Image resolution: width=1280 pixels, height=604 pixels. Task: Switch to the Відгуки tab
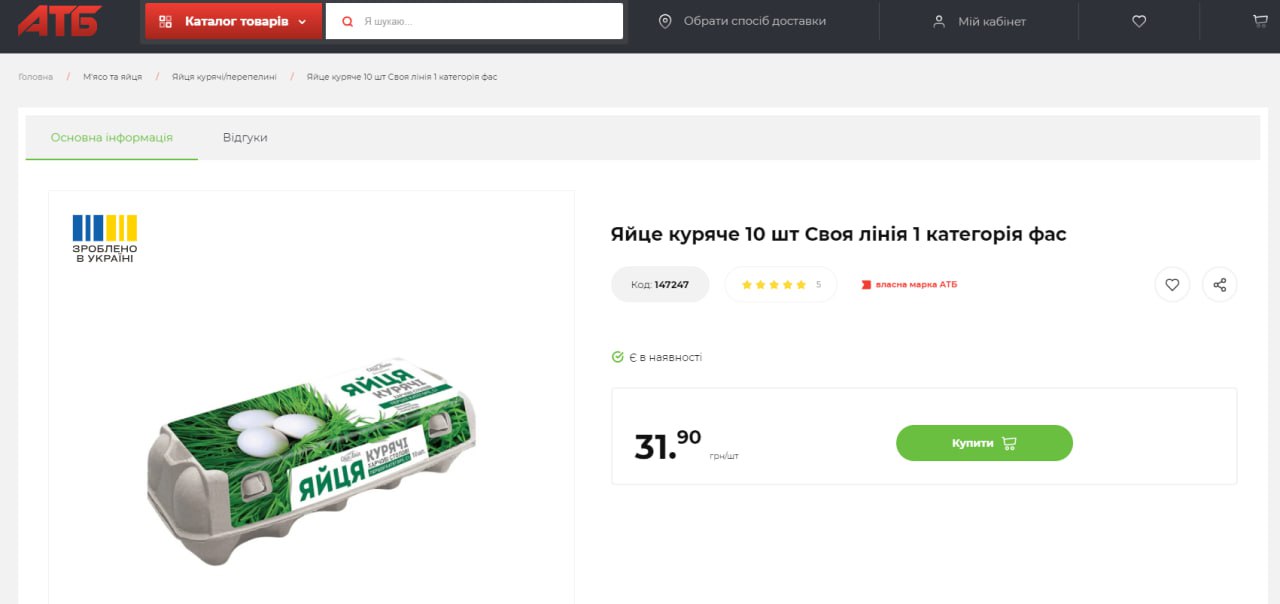[x=245, y=138]
